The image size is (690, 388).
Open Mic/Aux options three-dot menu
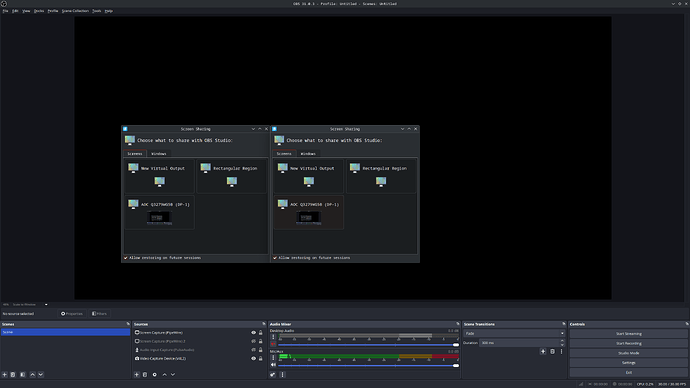273,358
